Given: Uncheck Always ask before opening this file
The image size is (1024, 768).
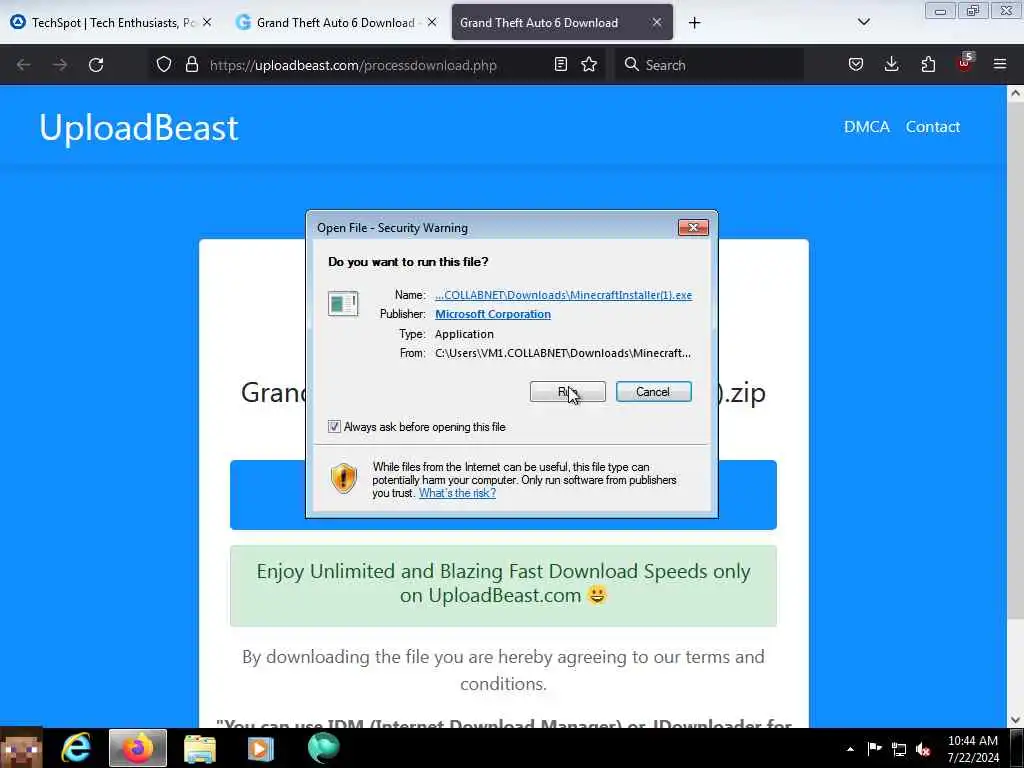Looking at the screenshot, I should [334, 426].
